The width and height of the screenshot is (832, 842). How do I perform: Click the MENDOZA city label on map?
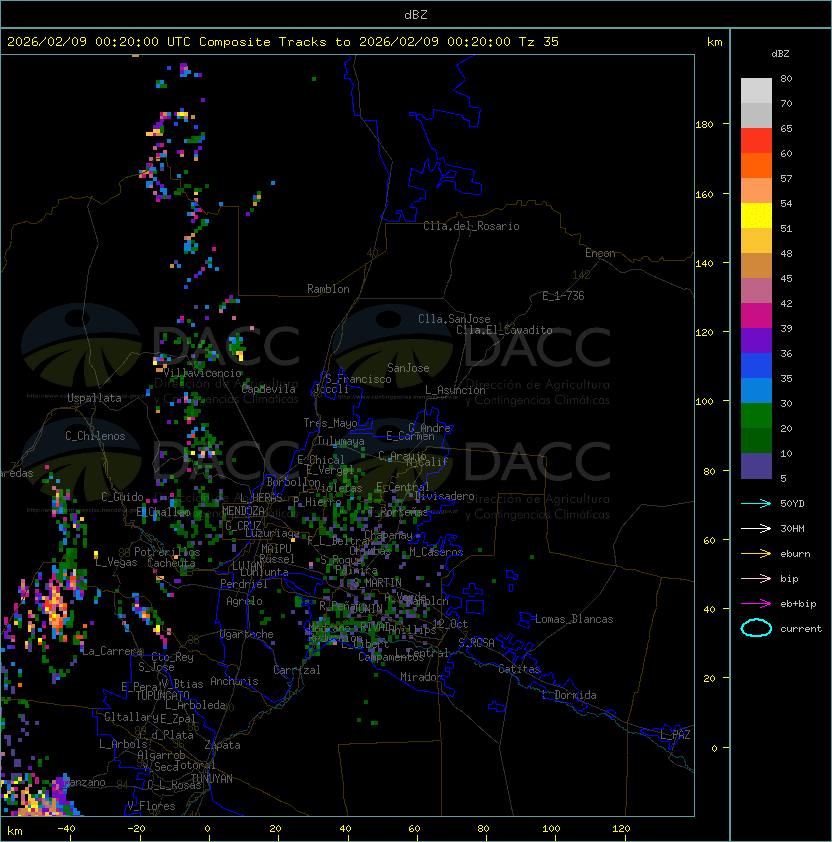[243, 511]
